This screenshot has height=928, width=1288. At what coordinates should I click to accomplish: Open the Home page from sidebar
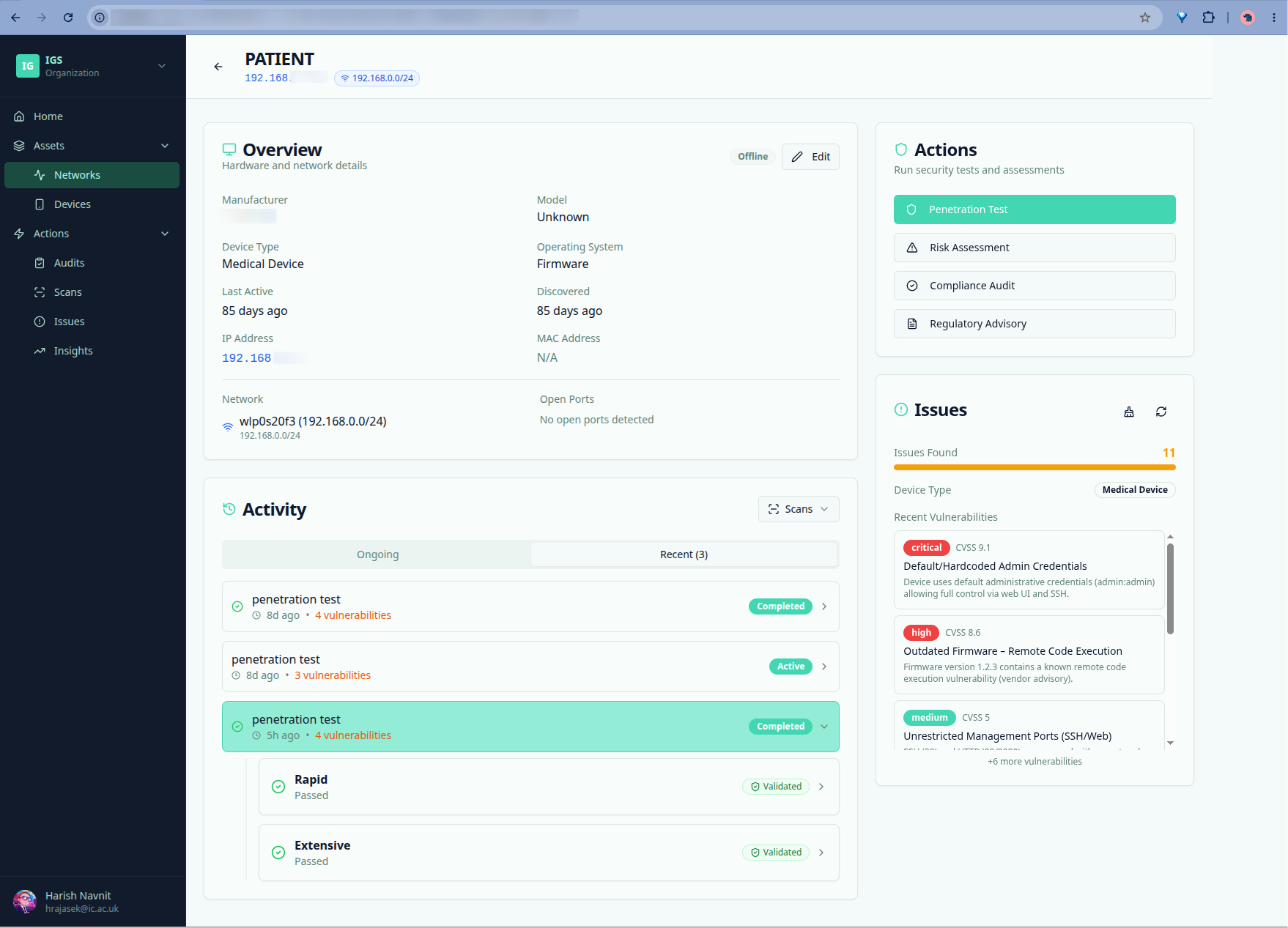click(x=92, y=116)
